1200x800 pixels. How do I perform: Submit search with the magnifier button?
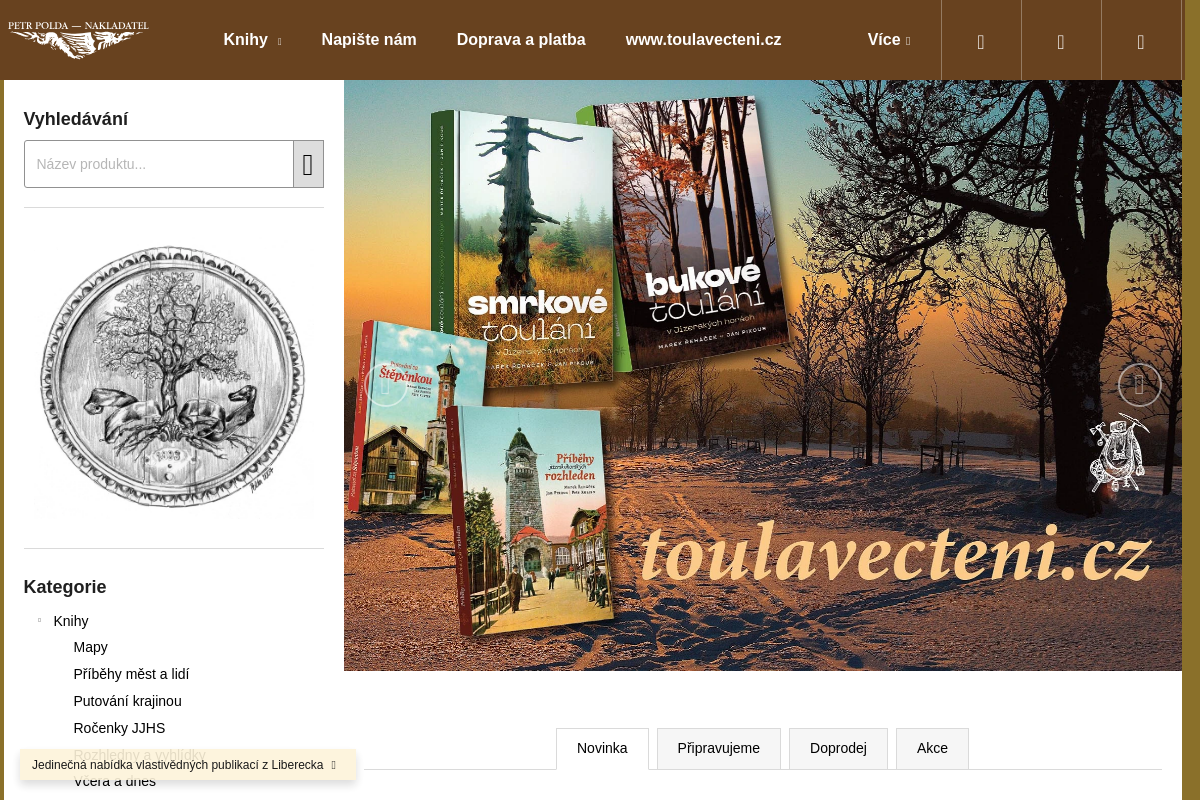[x=308, y=164]
